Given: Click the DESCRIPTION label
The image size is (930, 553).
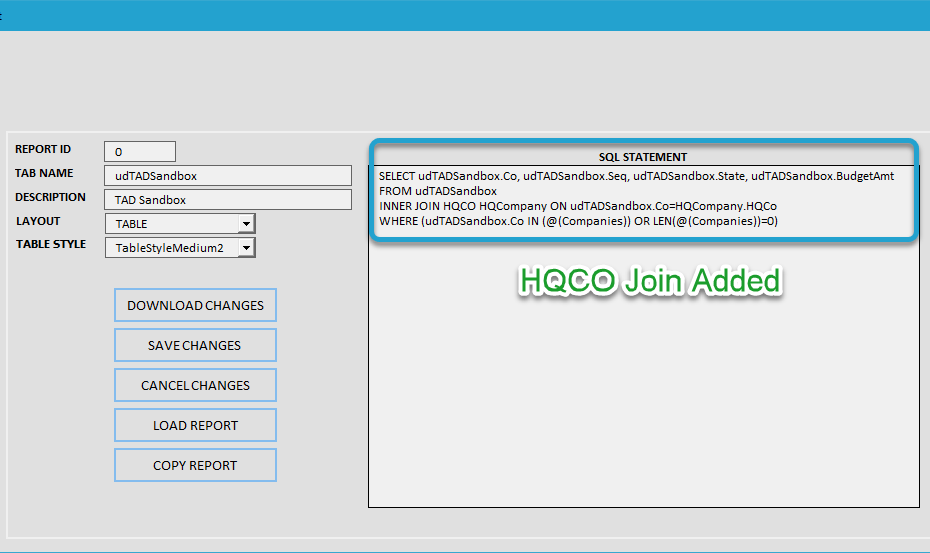Looking at the screenshot, I should click(x=50, y=196).
